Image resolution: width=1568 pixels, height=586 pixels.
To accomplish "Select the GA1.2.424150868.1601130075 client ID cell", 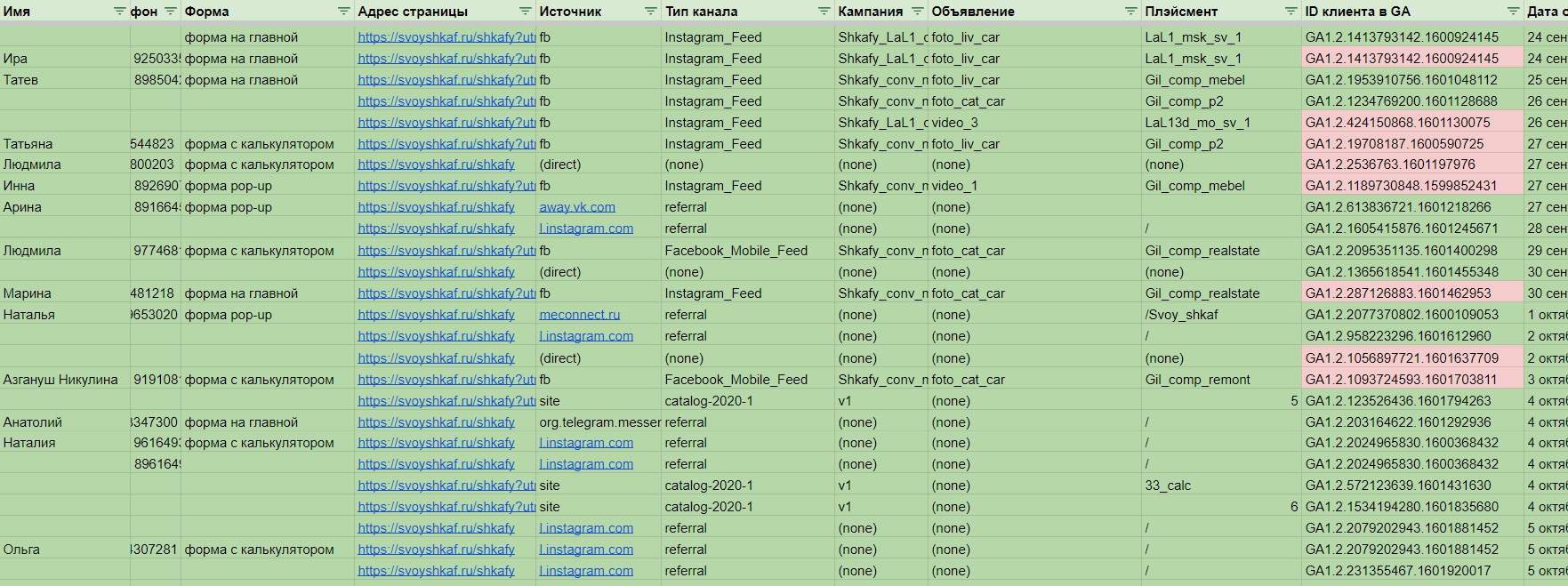I will (x=1396, y=123).
